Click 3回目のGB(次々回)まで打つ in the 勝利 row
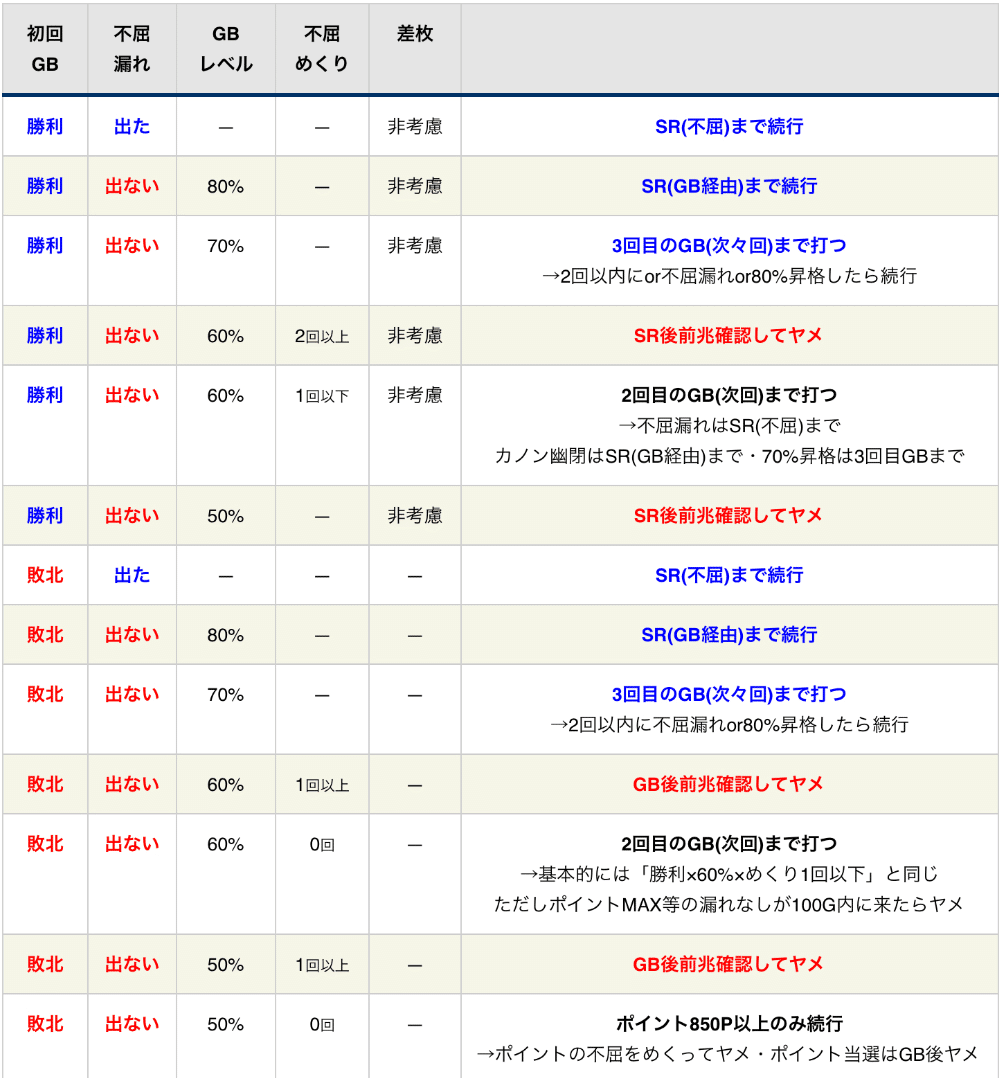 (x=729, y=245)
